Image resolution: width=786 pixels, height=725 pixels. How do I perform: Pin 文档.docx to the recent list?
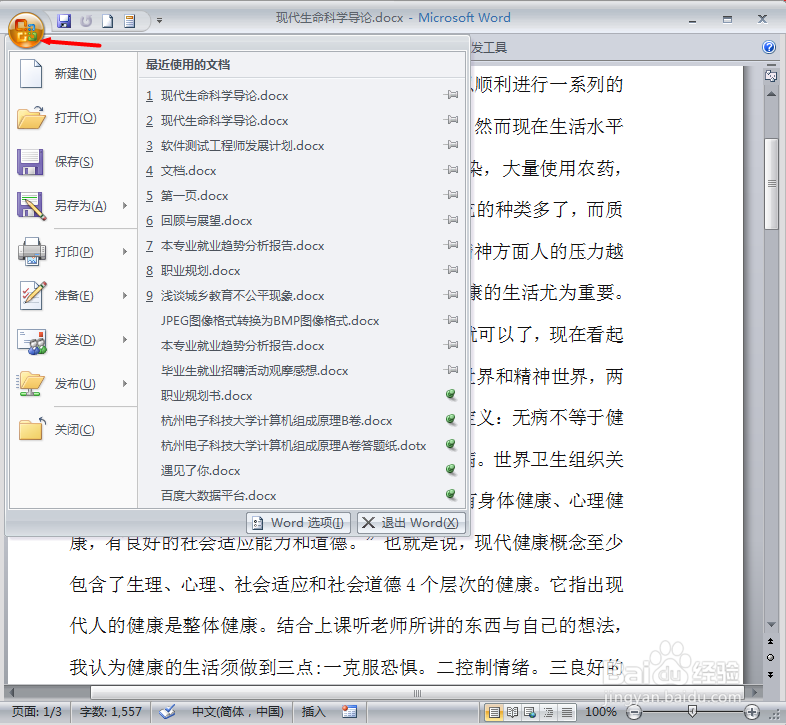(451, 170)
